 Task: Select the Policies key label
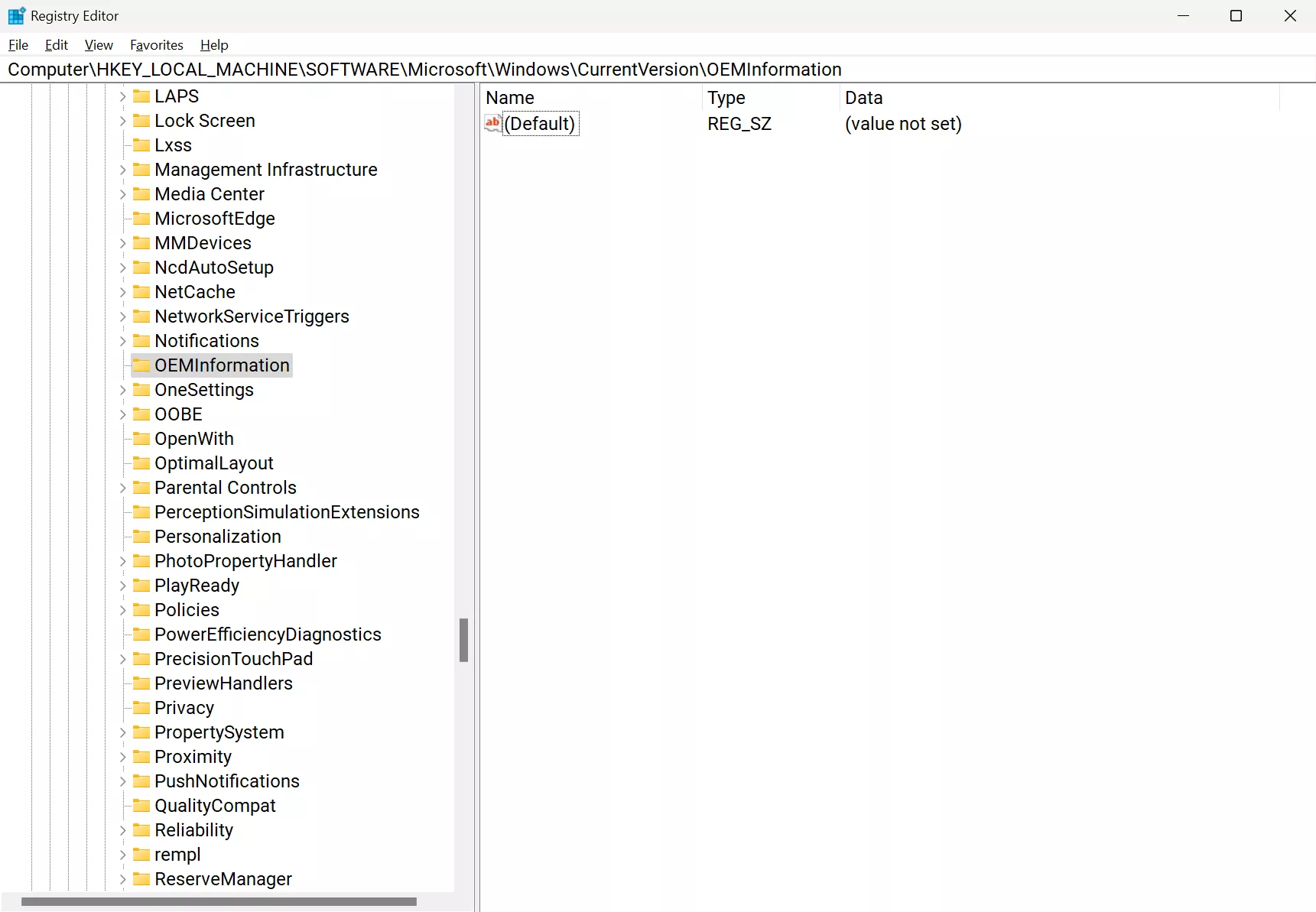pos(187,610)
